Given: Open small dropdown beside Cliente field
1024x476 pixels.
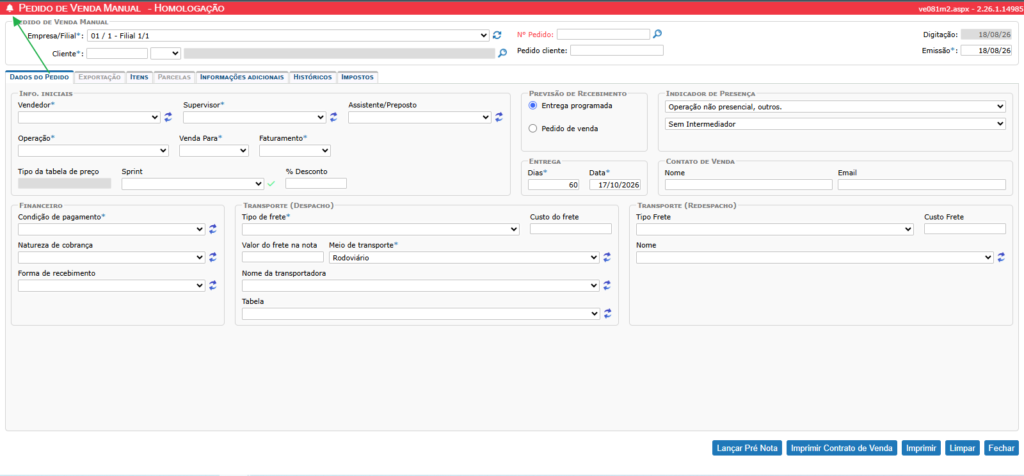Looking at the screenshot, I should [x=165, y=54].
